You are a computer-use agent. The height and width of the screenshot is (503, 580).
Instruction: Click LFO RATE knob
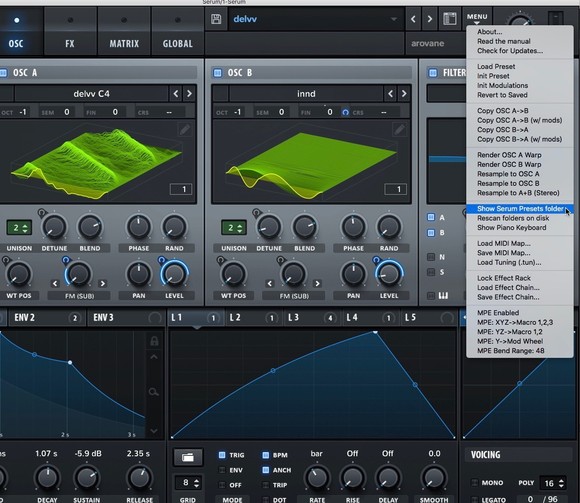(x=317, y=477)
